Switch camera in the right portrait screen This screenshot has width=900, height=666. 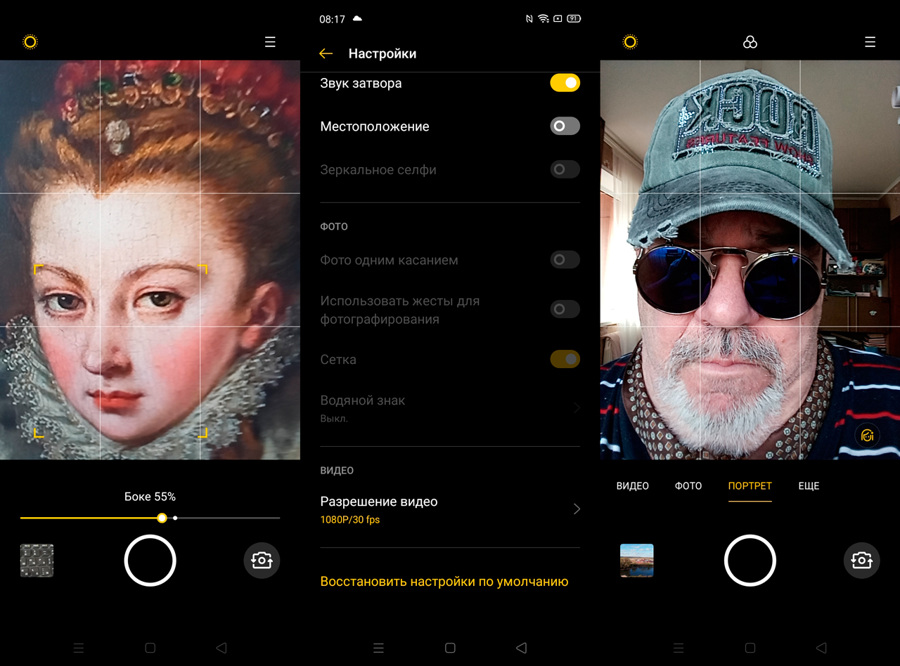pyautogui.click(x=862, y=560)
